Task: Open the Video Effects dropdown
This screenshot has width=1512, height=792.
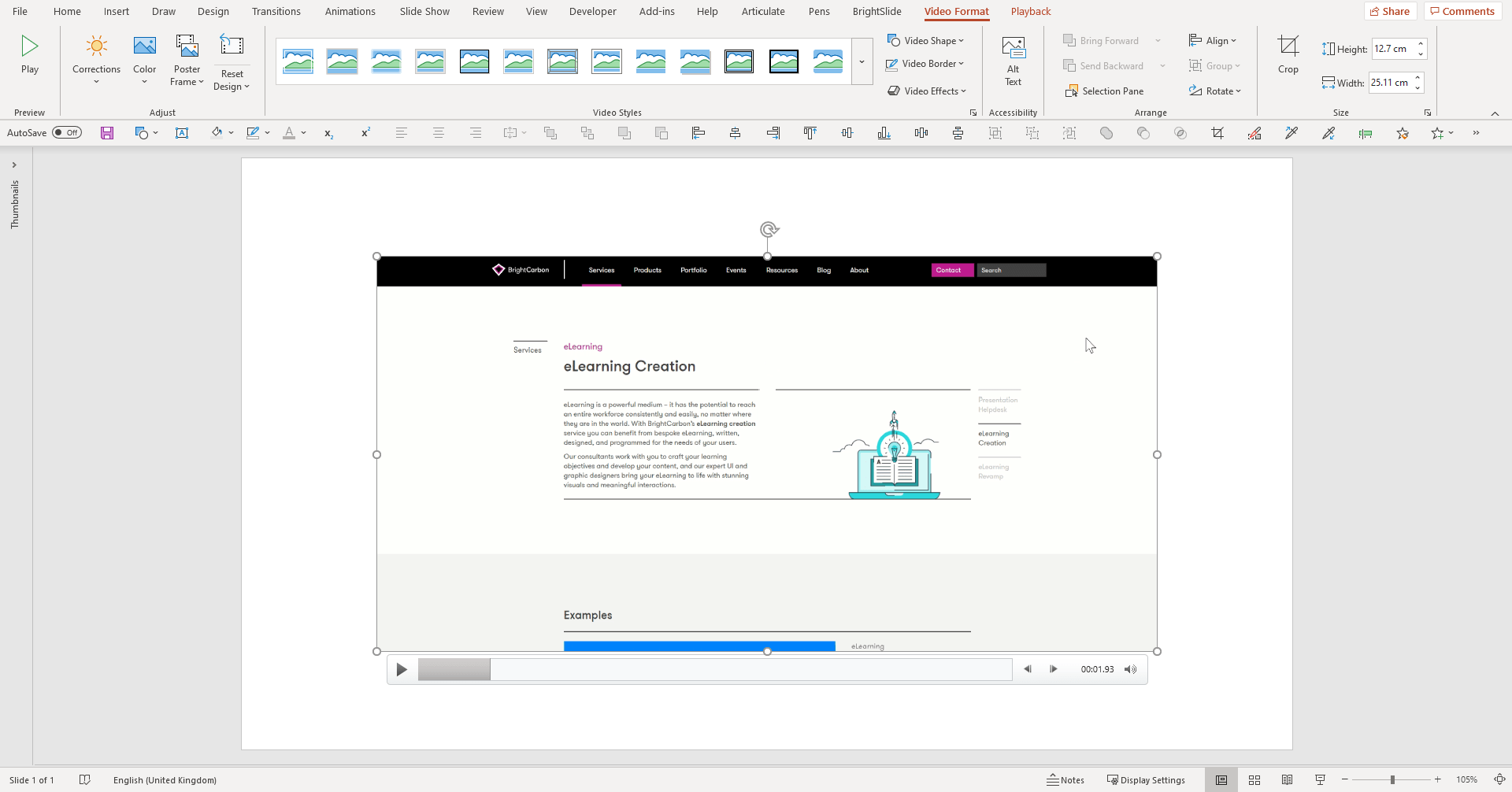Action: pyautogui.click(x=927, y=91)
